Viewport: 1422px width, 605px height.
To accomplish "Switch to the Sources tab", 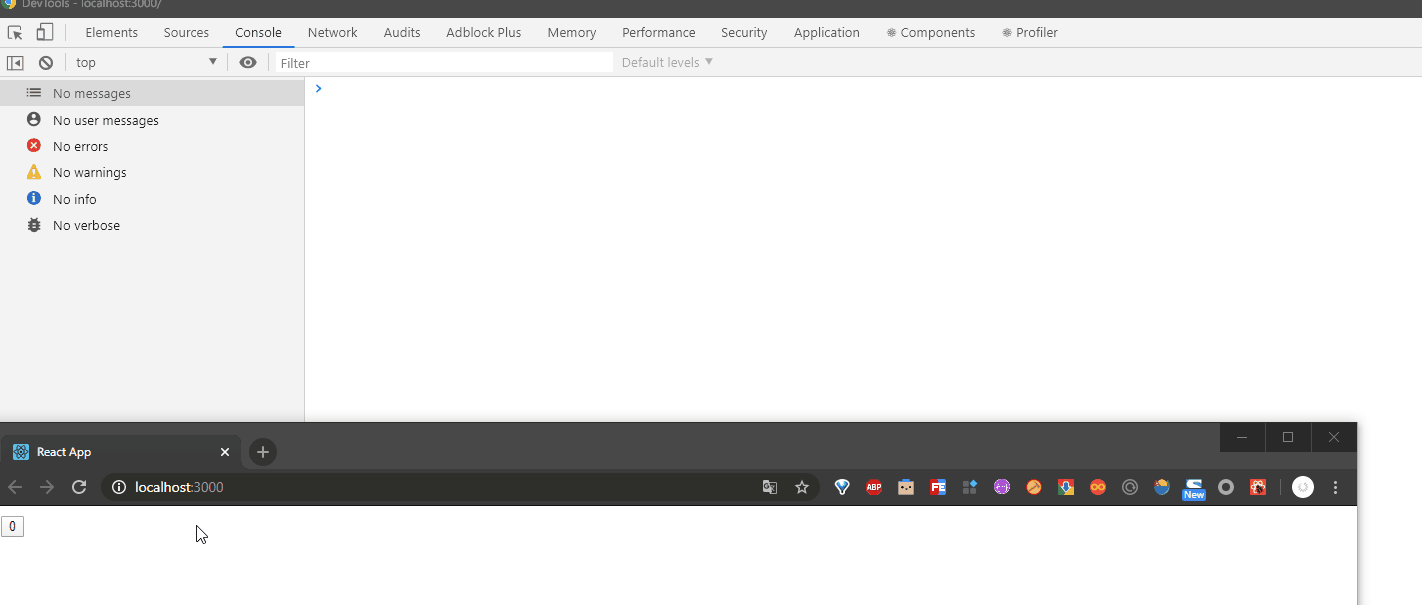I will pos(187,32).
